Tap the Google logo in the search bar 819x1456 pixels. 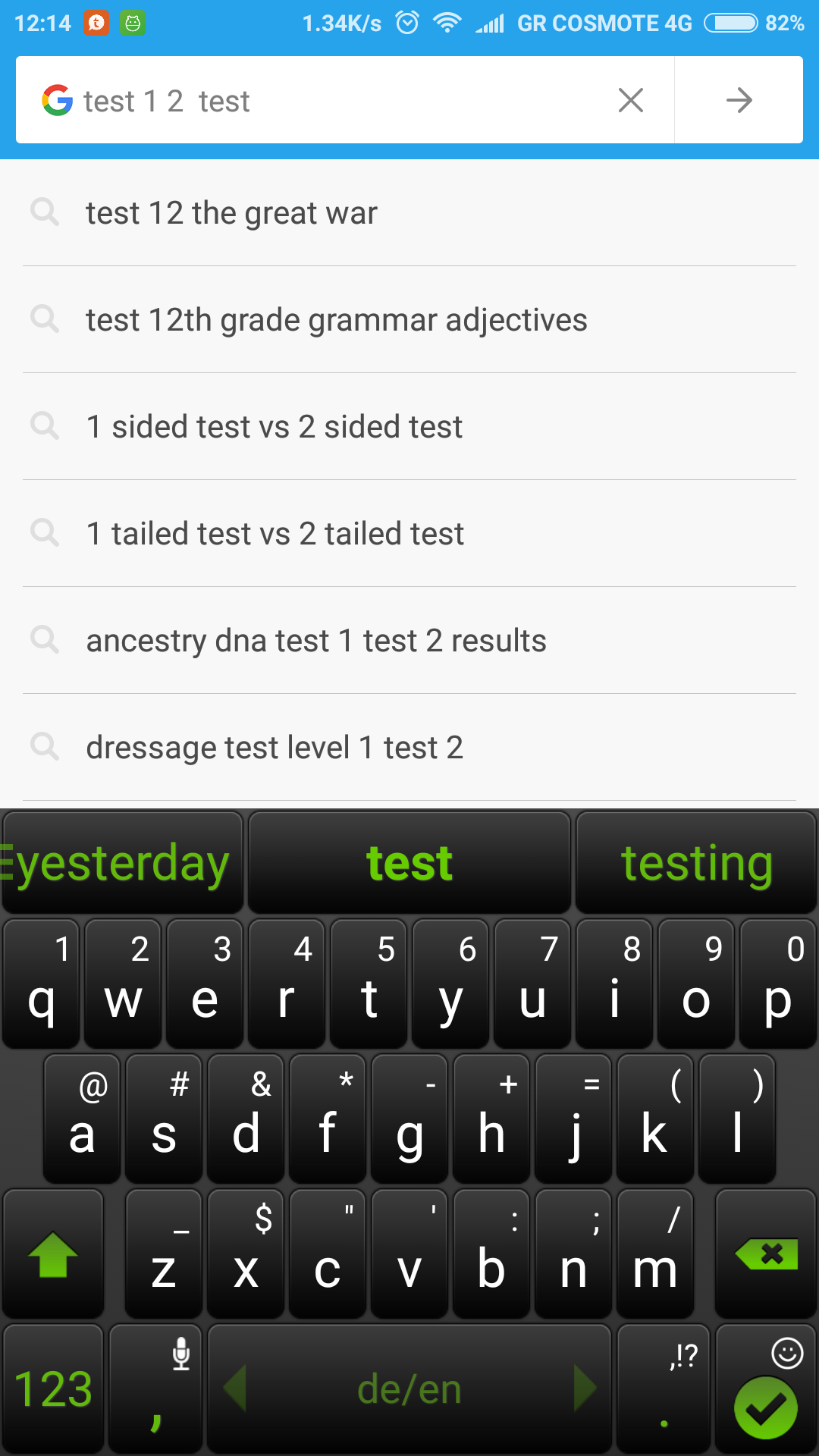point(58,100)
